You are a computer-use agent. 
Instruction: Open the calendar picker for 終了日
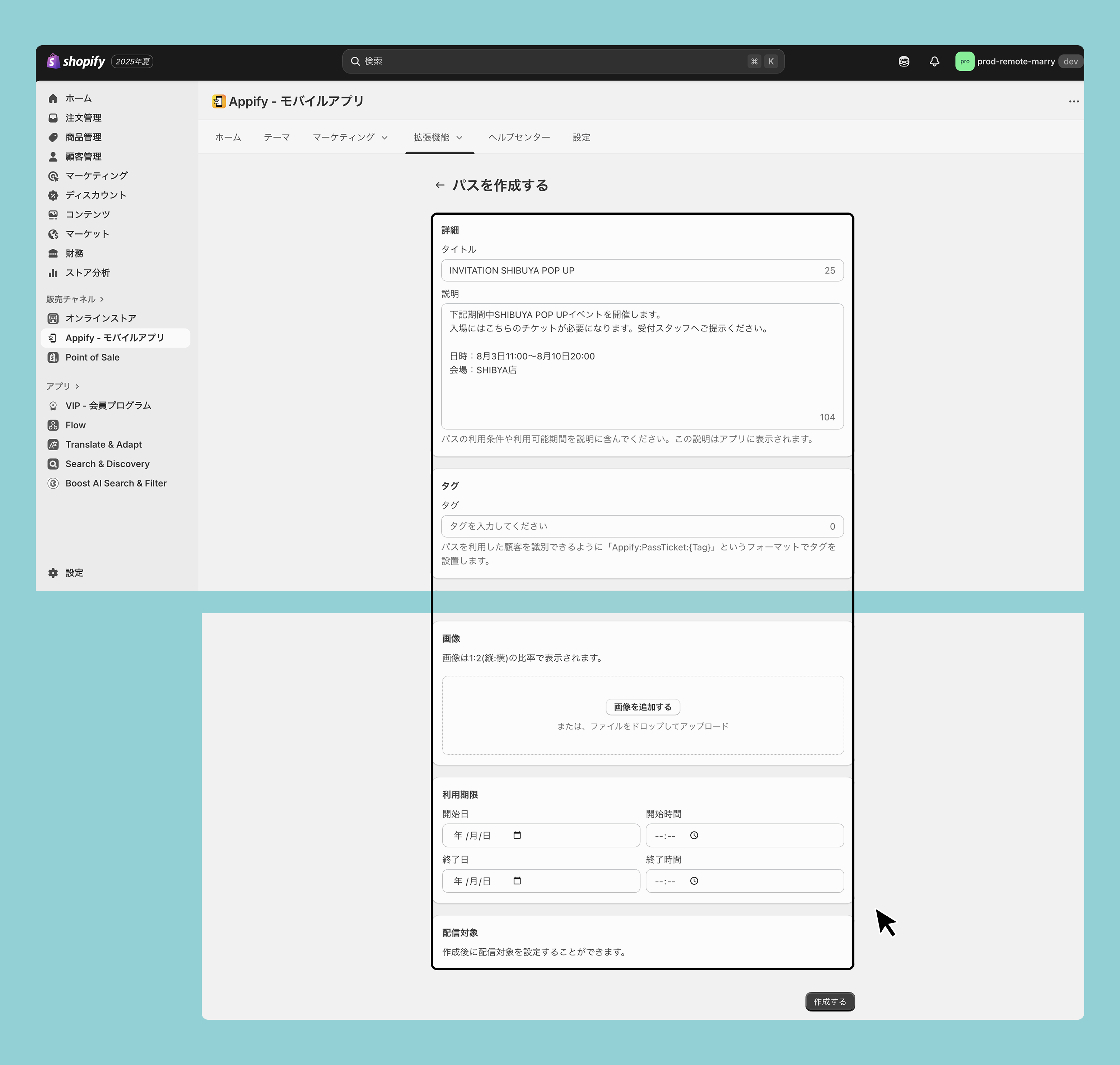tap(517, 880)
